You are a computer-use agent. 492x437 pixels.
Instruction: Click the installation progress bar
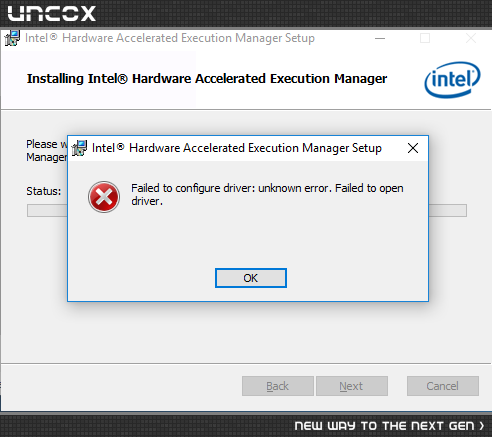[247, 211]
